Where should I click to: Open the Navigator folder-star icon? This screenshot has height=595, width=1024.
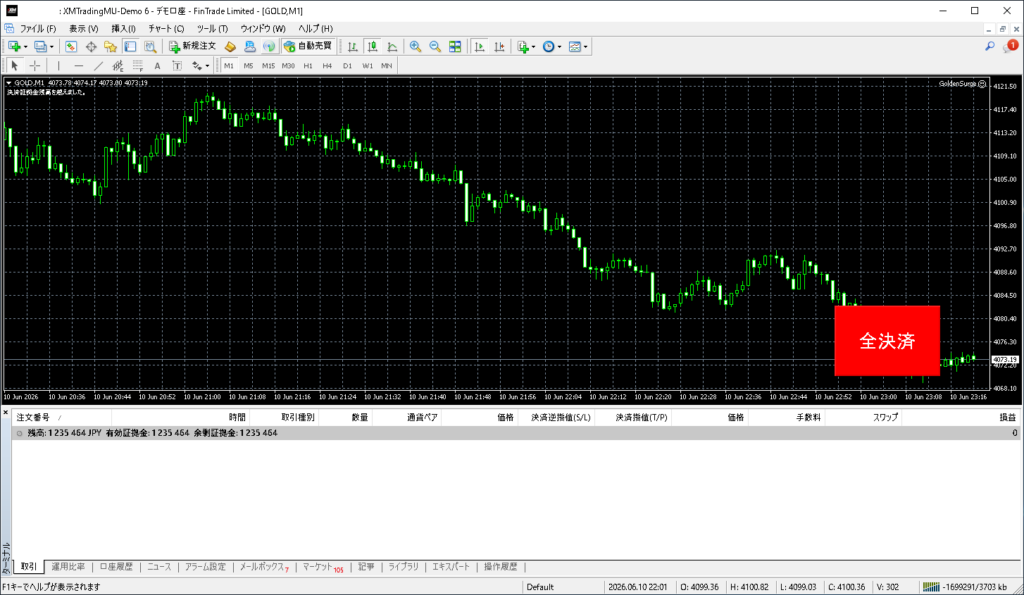110,46
